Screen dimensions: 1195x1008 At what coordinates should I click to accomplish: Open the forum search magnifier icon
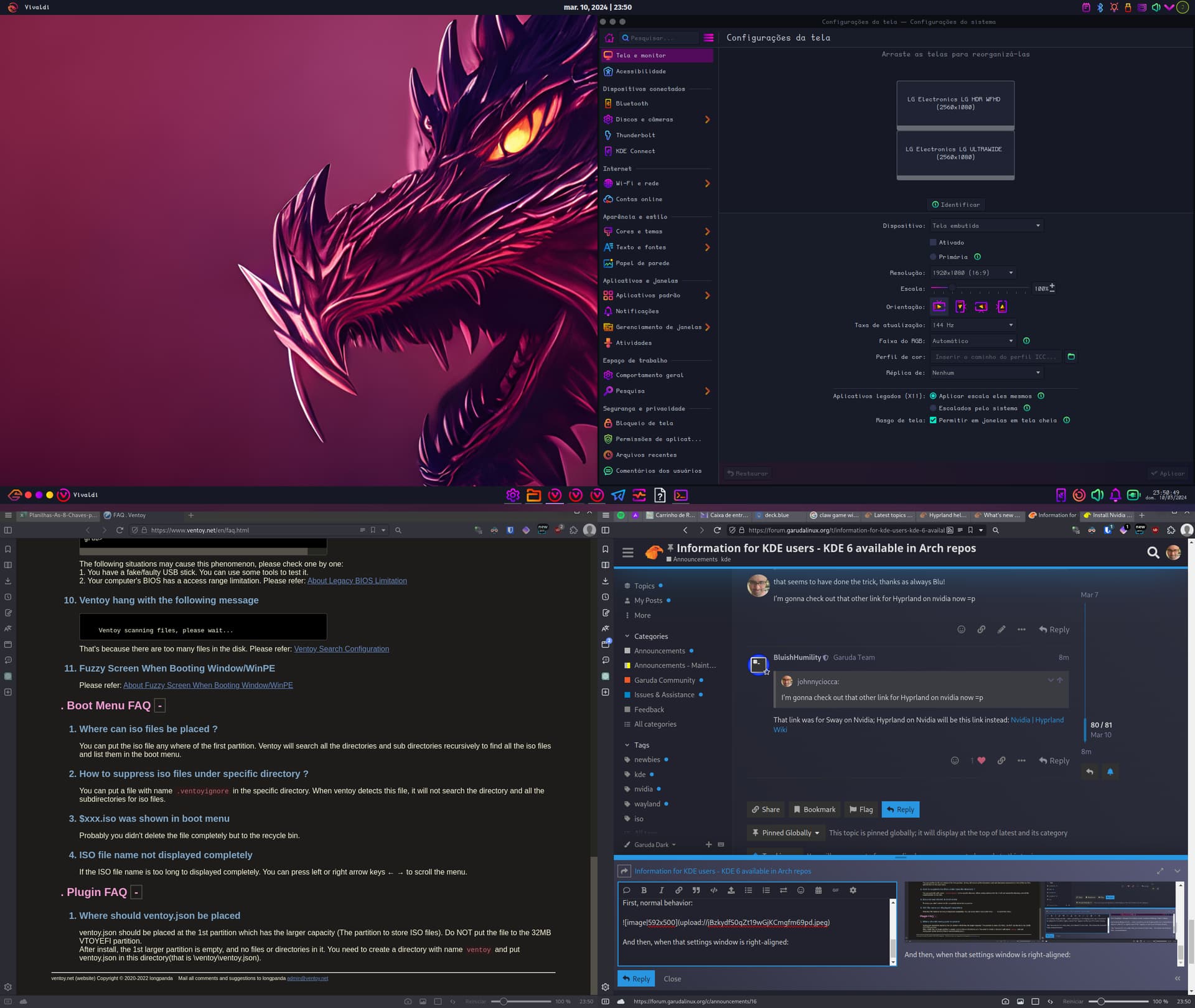tap(1153, 553)
